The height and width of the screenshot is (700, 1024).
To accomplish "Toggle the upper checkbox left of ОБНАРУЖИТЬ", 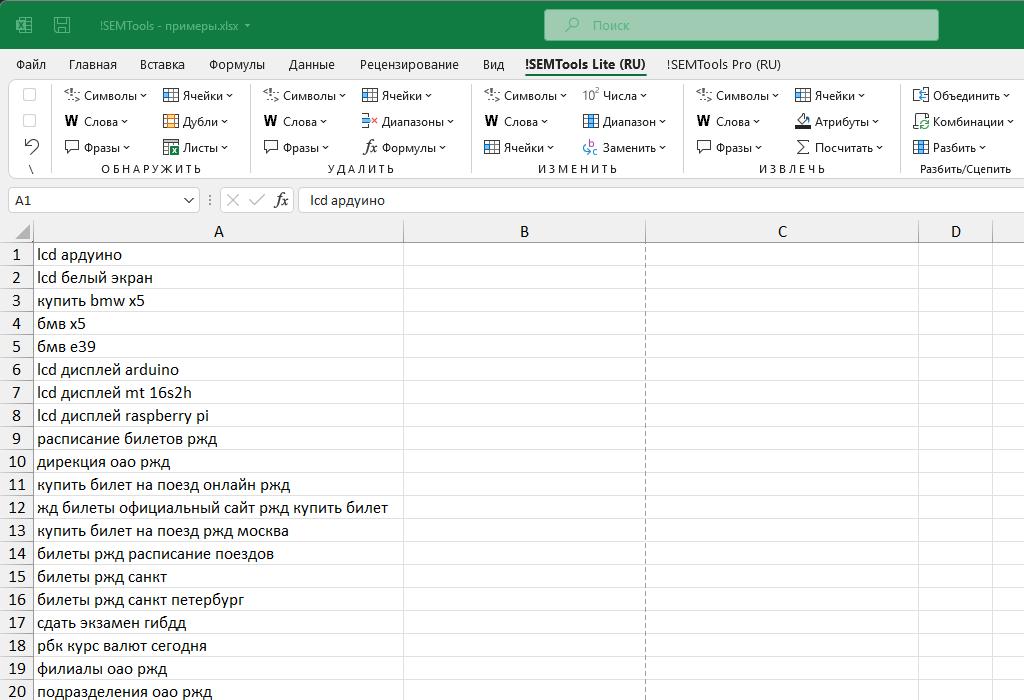I will pyautogui.click(x=29, y=95).
